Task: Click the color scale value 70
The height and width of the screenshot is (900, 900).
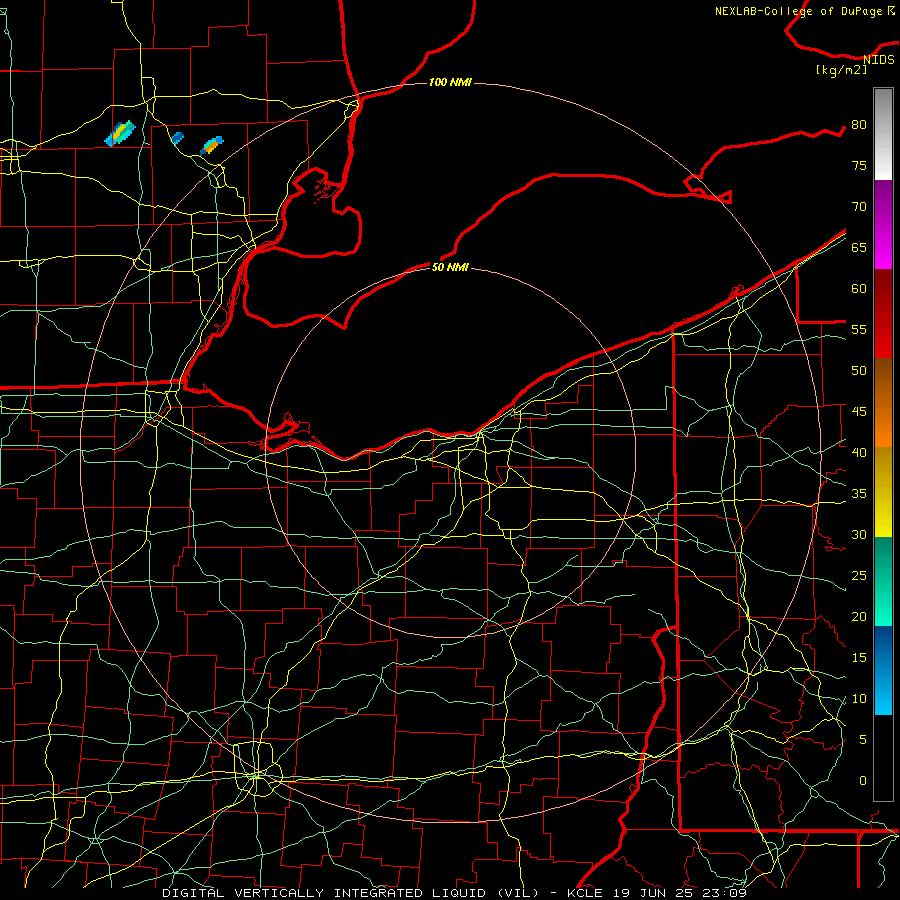Action: coord(859,207)
